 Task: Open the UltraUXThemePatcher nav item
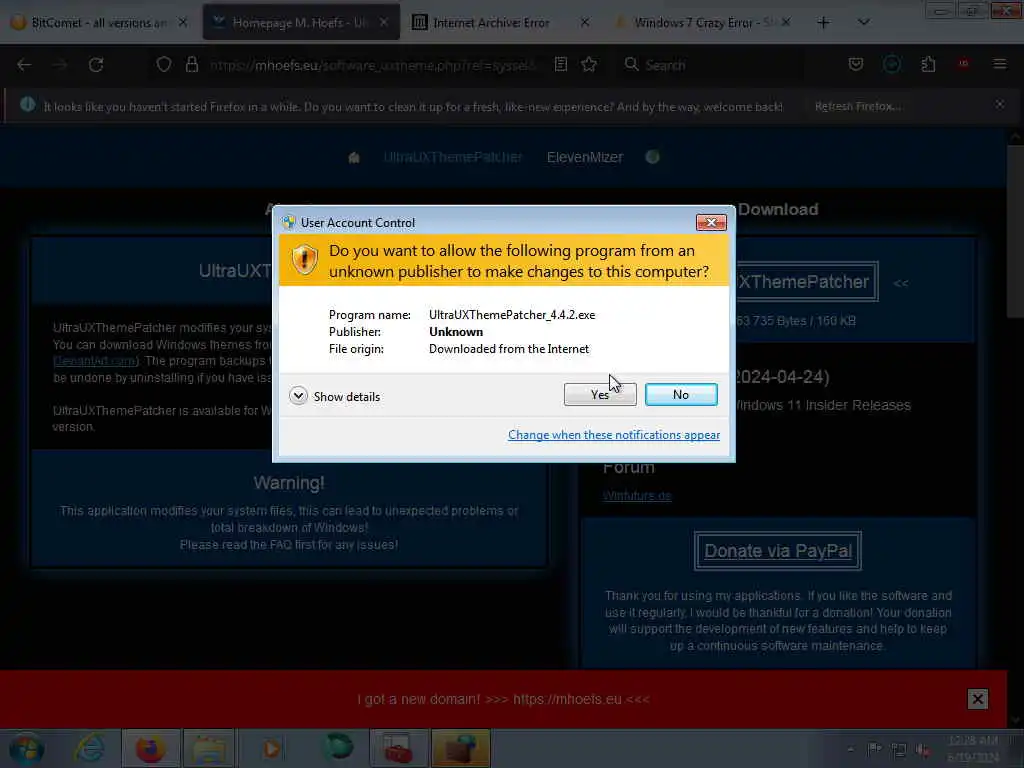[453, 157]
